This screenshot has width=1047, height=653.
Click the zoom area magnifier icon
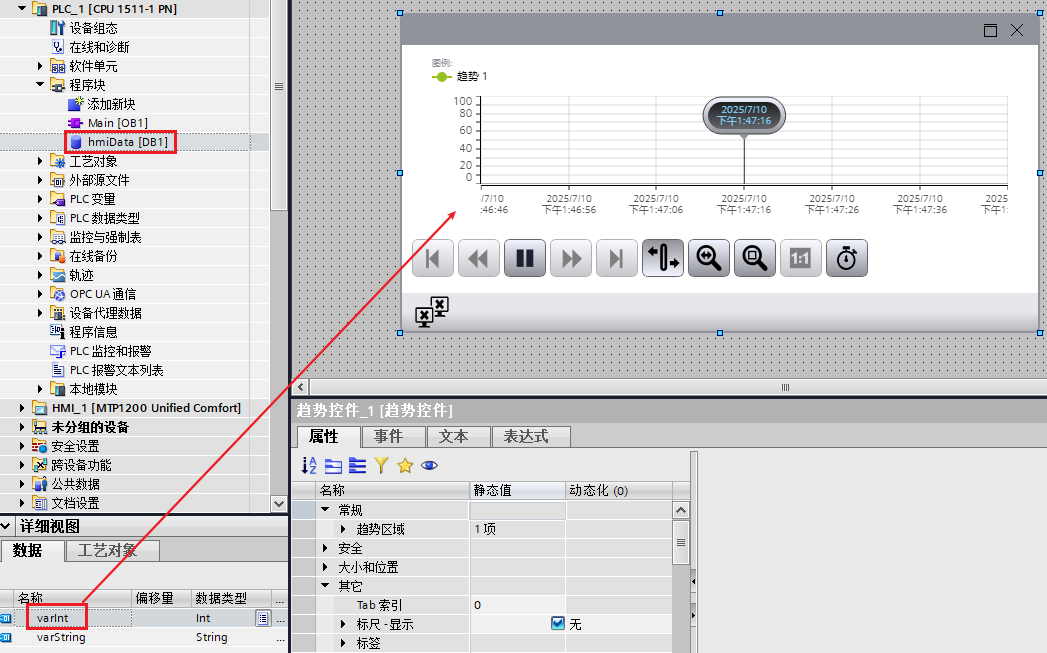[x=755, y=259]
